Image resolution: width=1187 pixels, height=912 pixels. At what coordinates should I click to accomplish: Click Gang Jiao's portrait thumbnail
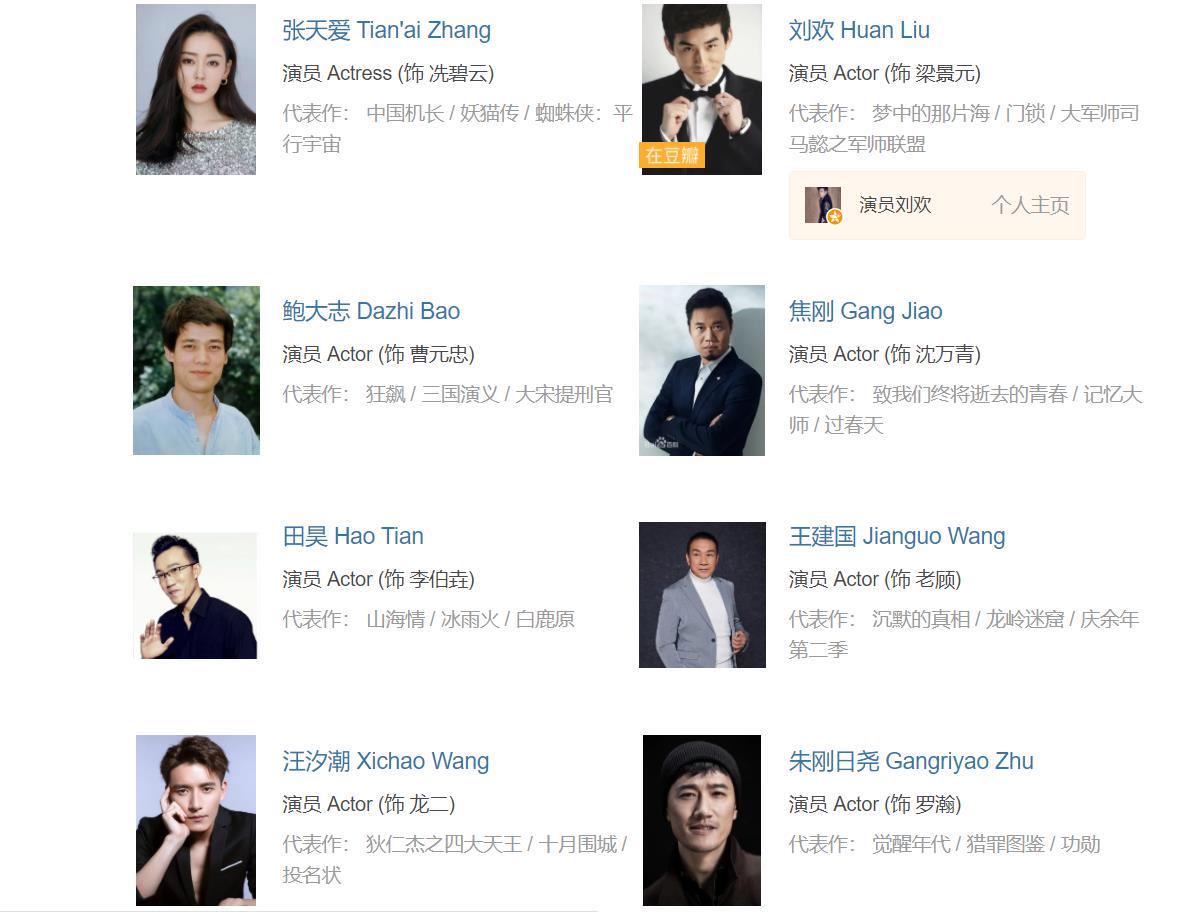pos(702,370)
